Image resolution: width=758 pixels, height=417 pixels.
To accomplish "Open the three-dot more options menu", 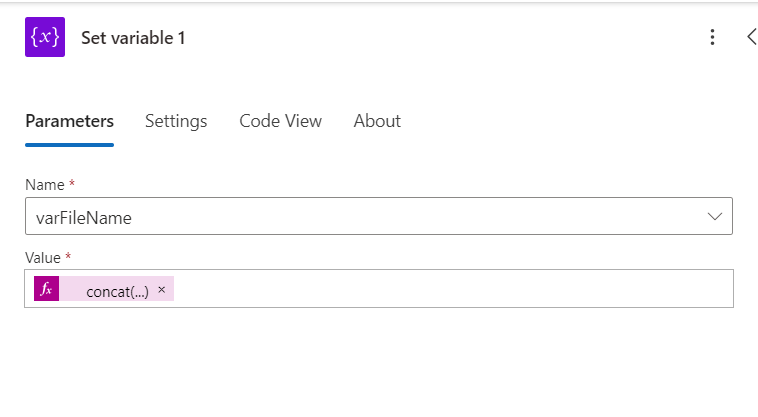I will coord(712,37).
